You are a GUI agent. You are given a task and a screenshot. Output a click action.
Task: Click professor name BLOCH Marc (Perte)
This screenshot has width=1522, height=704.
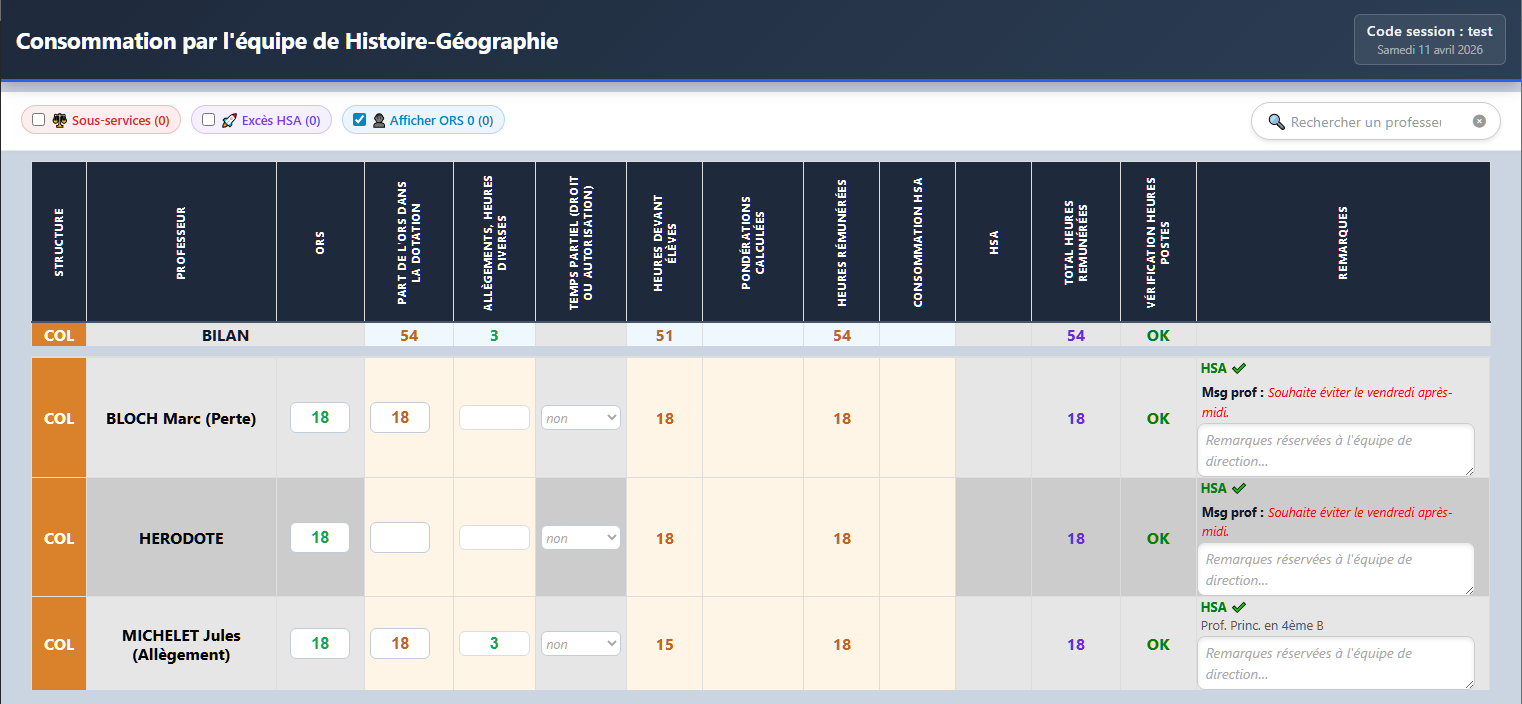pyautogui.click(x=181, y=418)
